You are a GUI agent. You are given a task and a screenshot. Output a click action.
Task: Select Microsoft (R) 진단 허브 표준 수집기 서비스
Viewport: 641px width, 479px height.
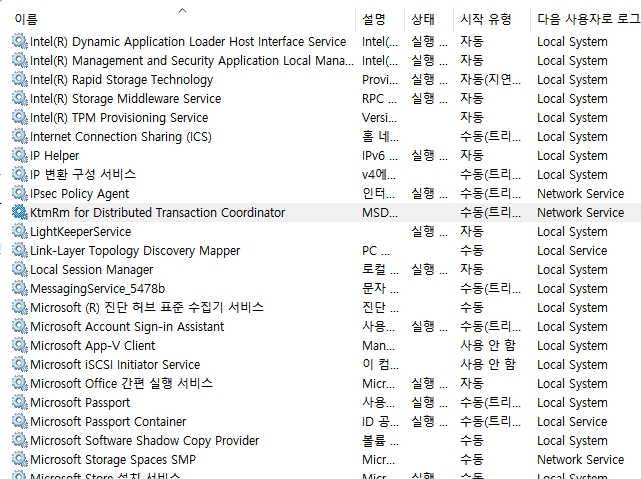147,307
